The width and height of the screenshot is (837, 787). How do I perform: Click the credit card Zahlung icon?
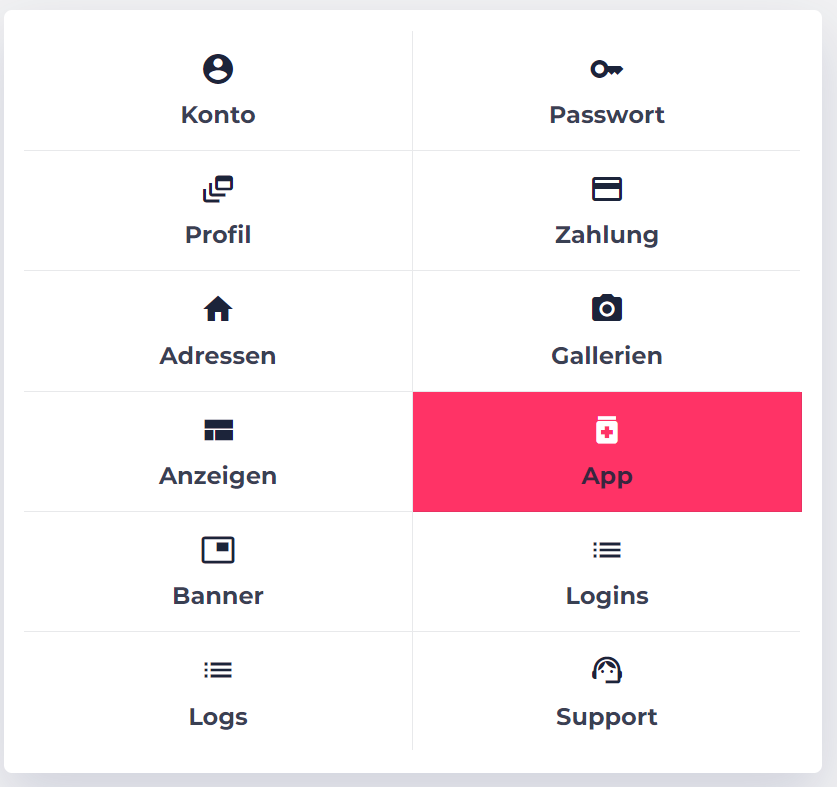tap(606, 189)
